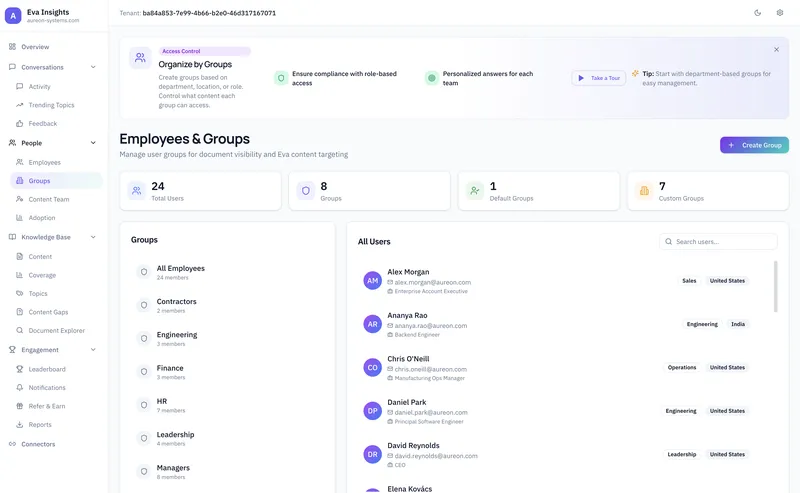Click Reports download icon

pyautogui.click(x=19, y=424)
